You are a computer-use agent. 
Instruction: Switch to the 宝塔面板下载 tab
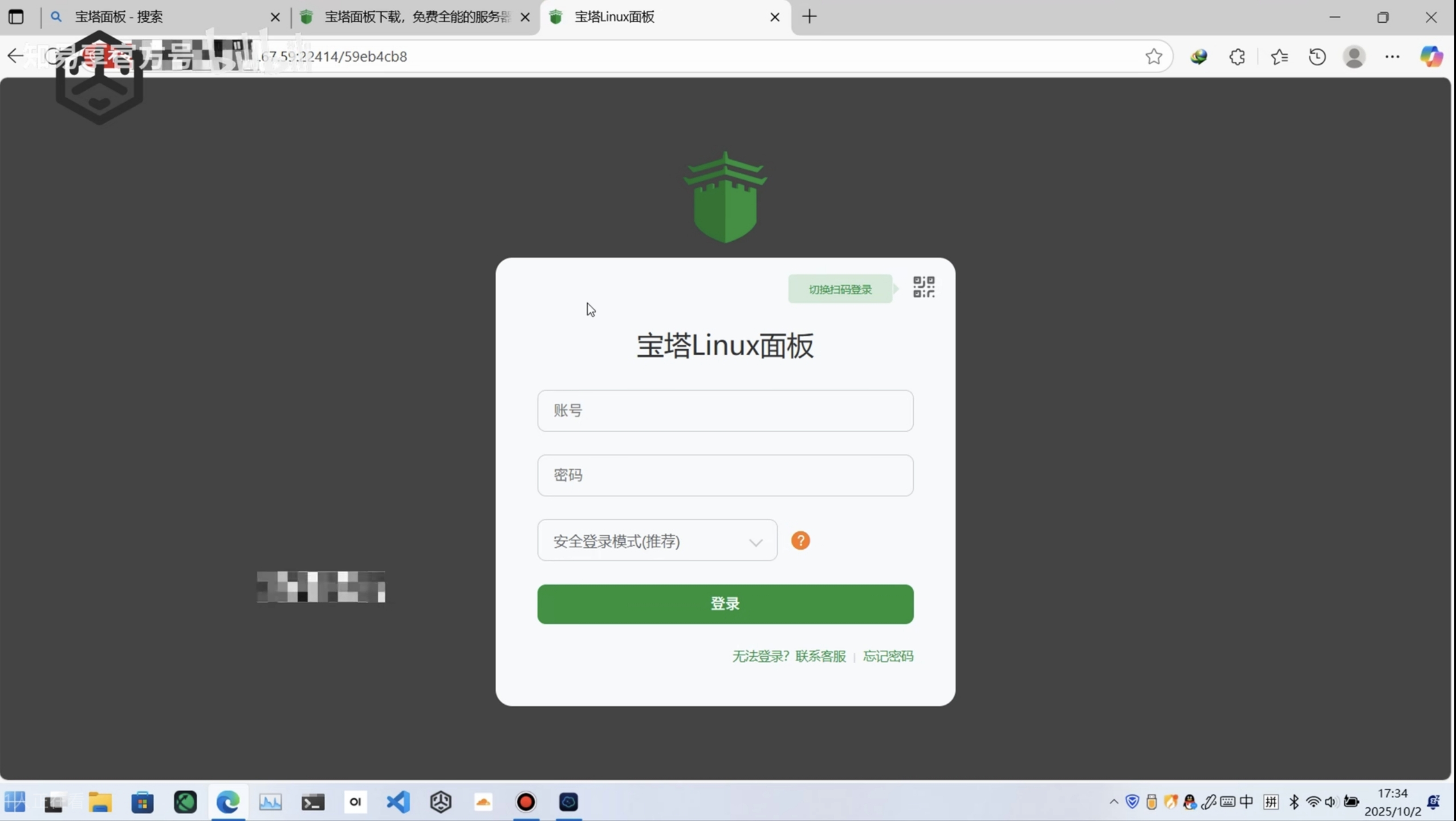pyautogui.click(x=416, y=17)
